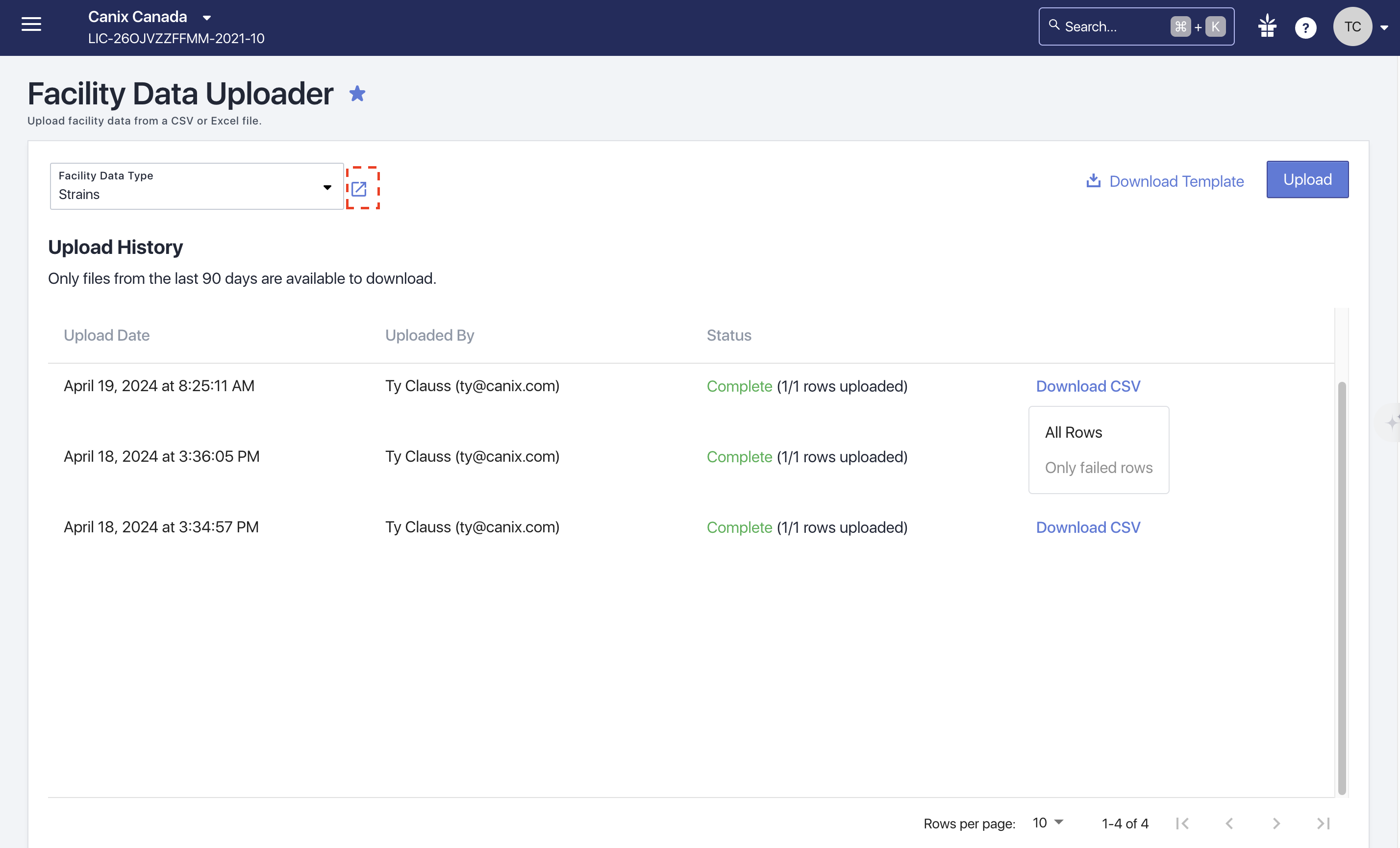Click Download Template link
The height and width of the screenshot is (848, 1400).
1165,181
